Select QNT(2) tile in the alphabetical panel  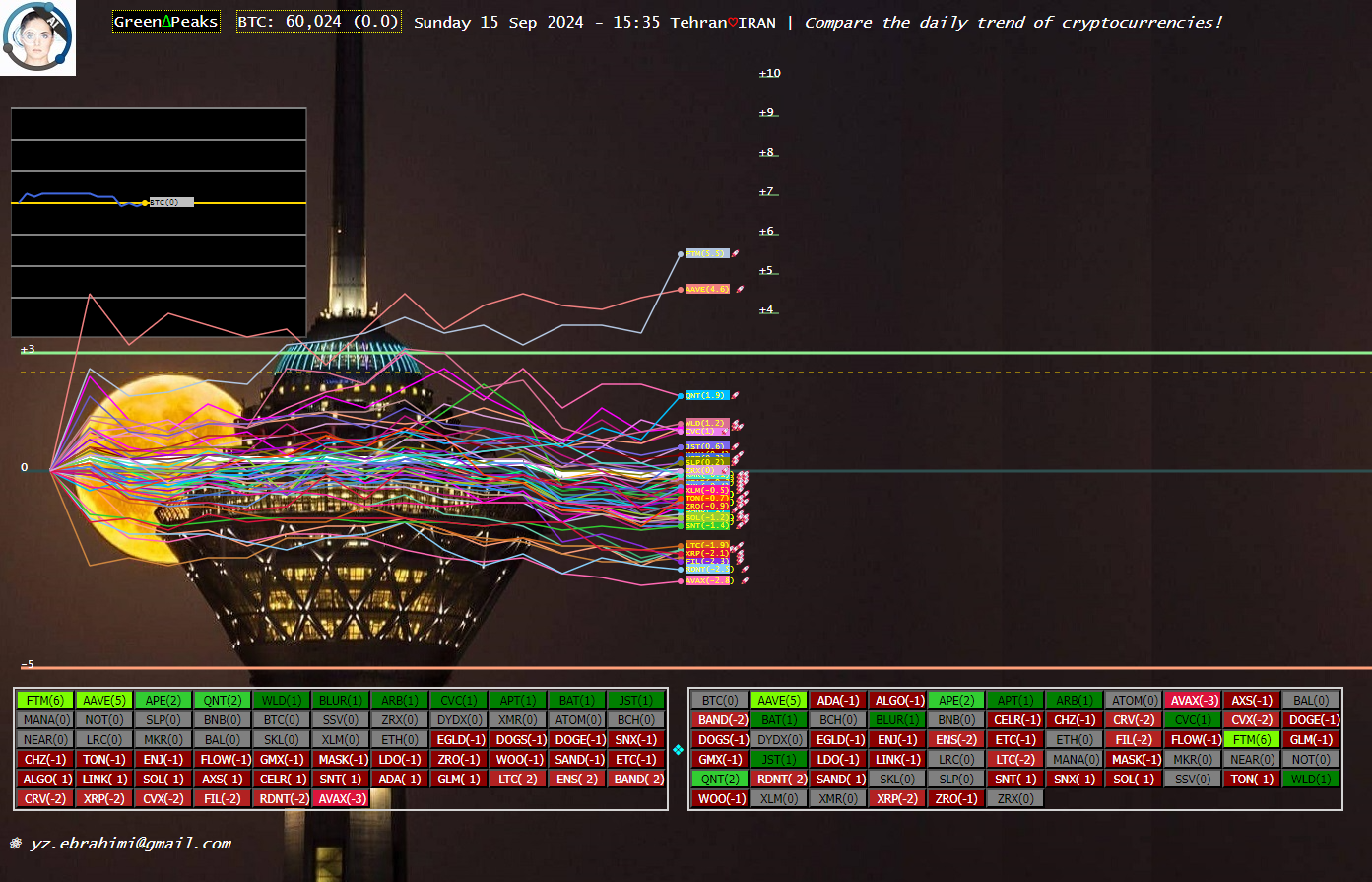(720, 780)
